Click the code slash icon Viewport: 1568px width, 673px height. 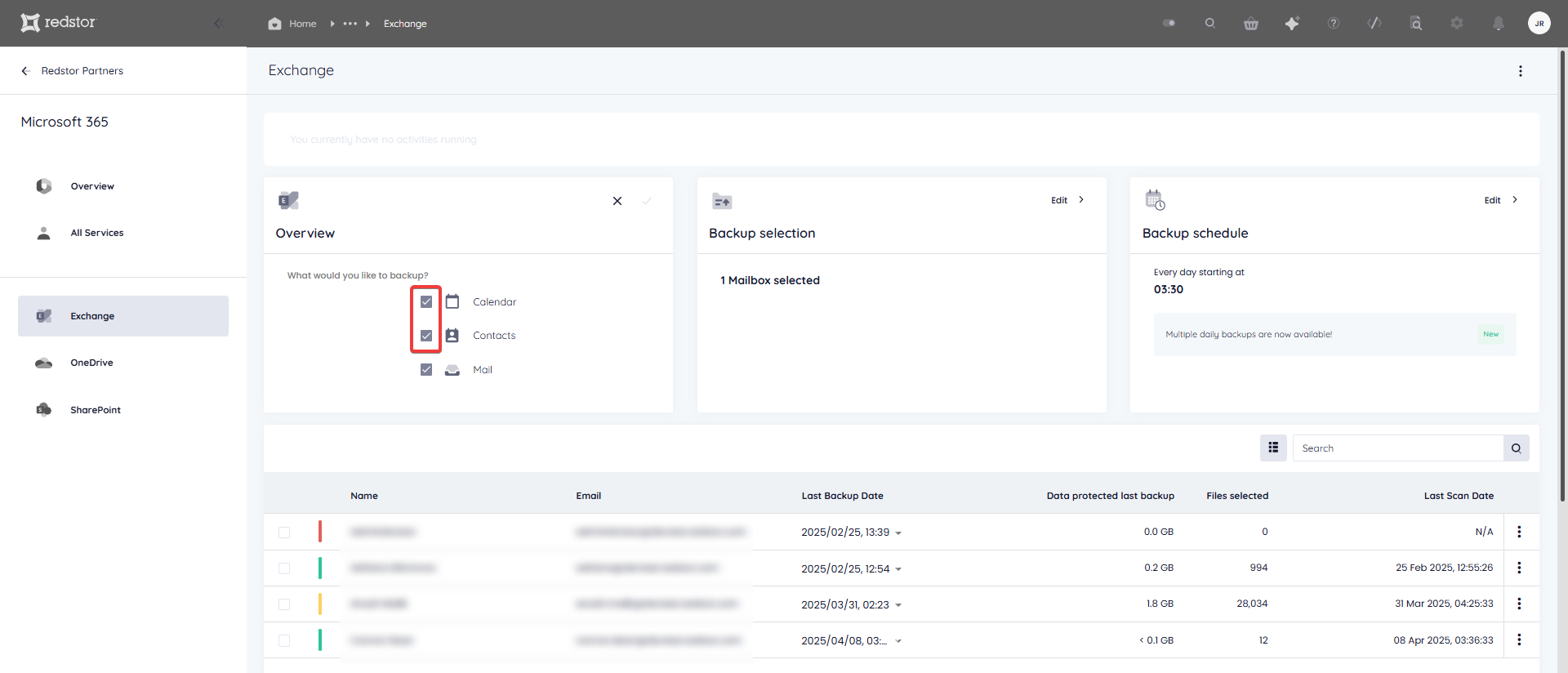click(x=1374, y=23)
